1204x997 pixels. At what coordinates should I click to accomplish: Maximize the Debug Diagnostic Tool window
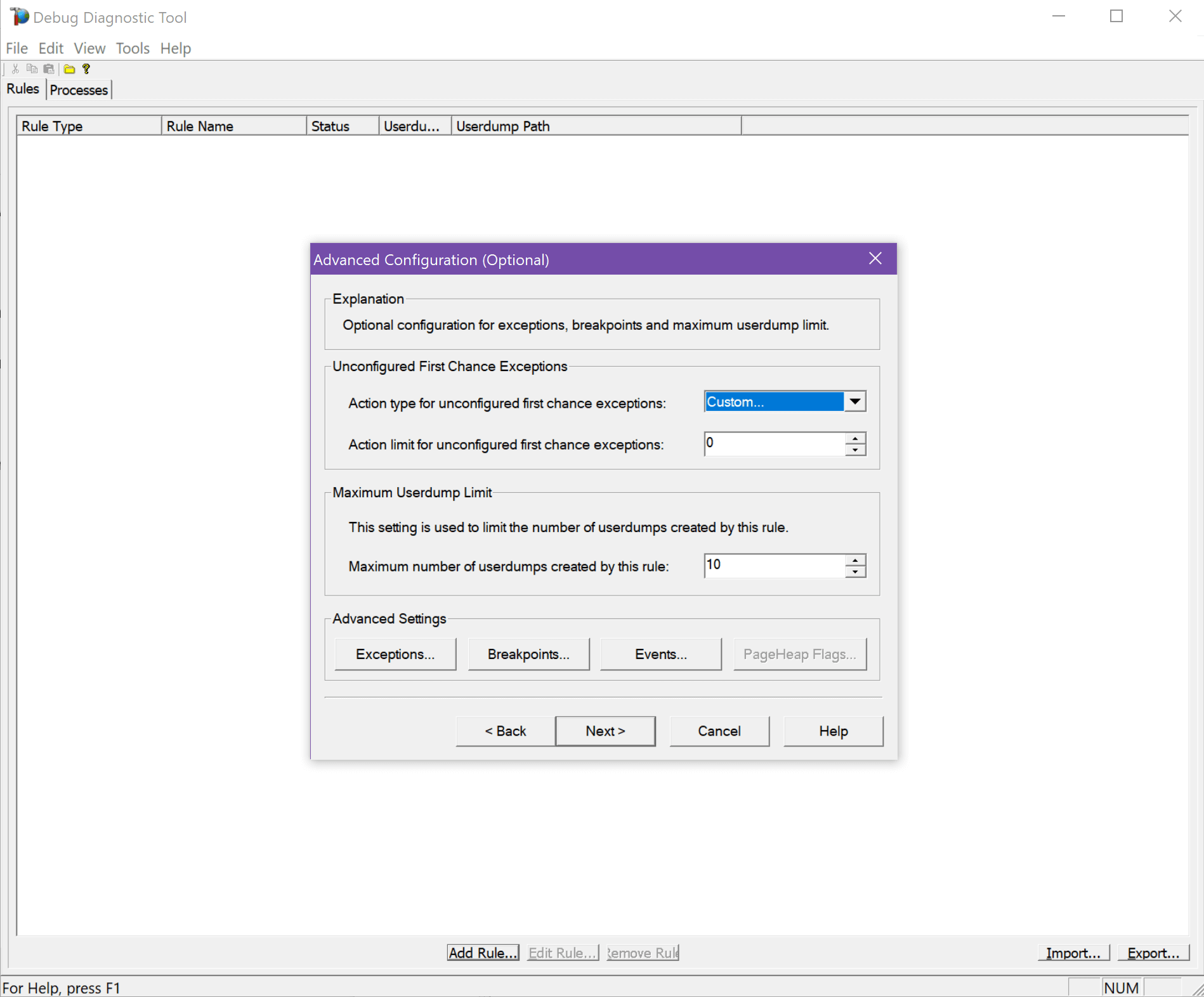coord(1116,16)
